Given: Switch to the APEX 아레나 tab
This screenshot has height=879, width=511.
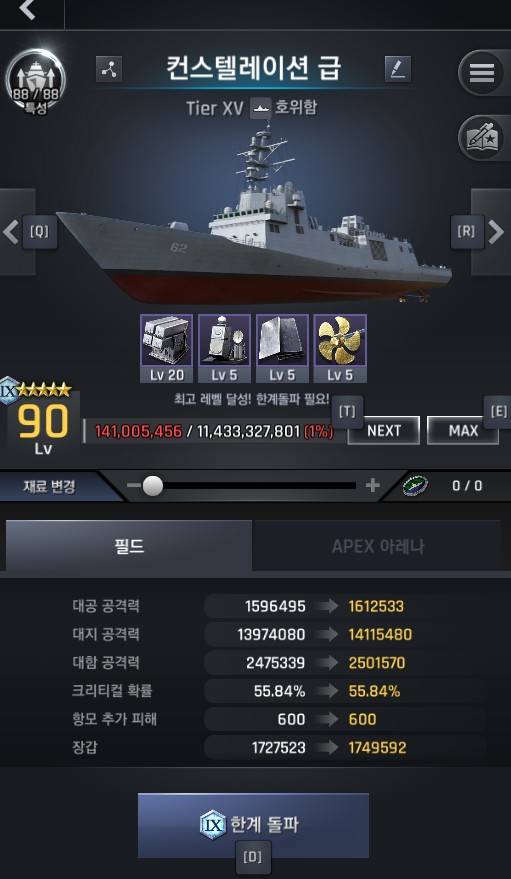Looking at the screenshot, I should [377, 546].
